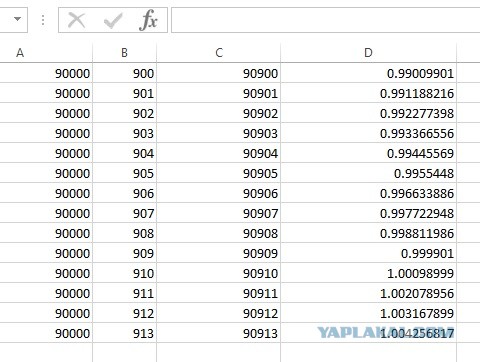This screenshot has width=480, height=362.
Task: Select column A header
Action: coord(46,53)
